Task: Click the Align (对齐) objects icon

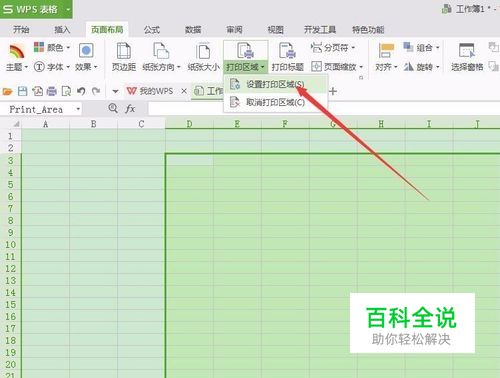Action: 386,51
